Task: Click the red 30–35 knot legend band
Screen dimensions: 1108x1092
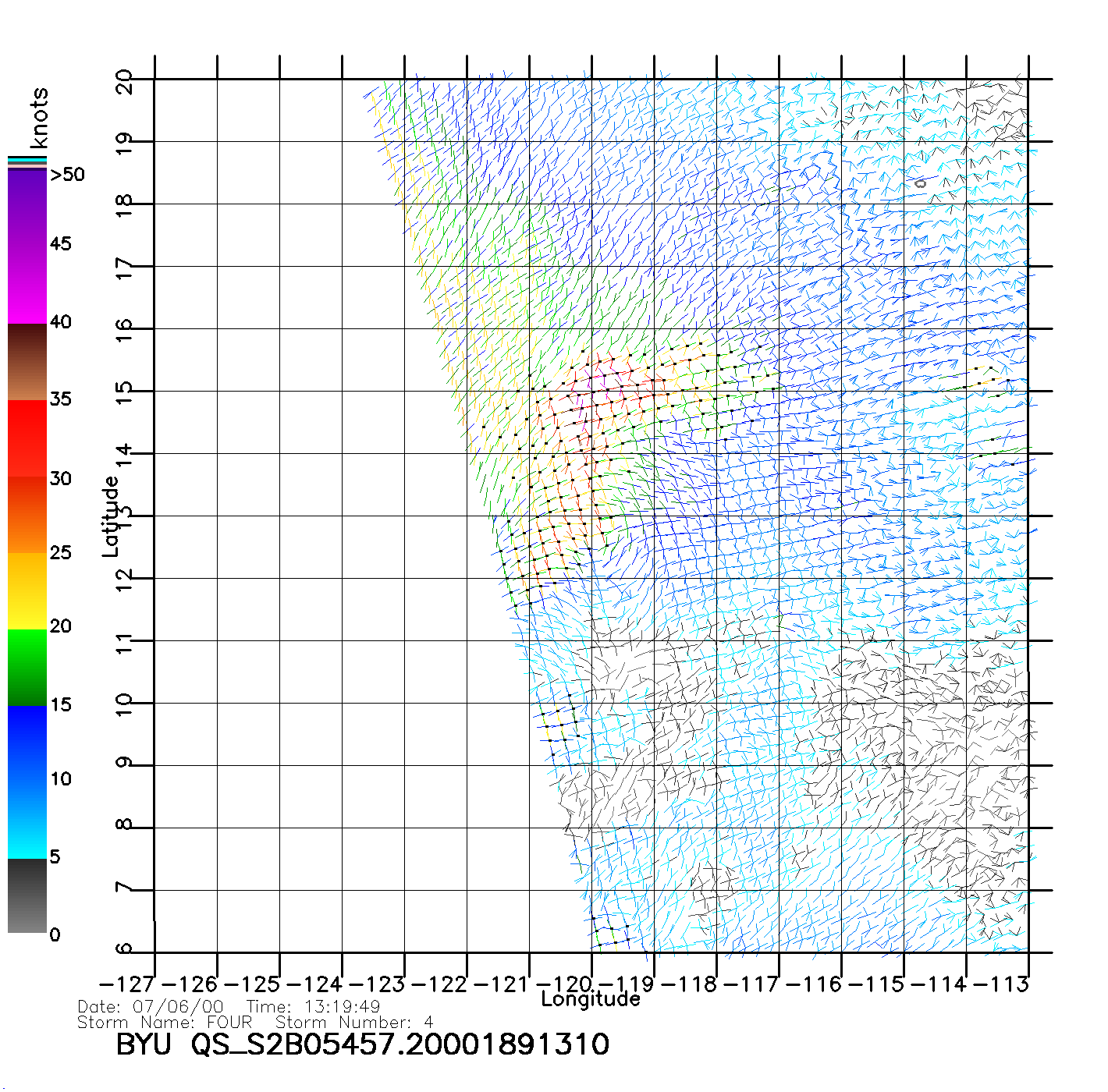Action: point(27,437)
